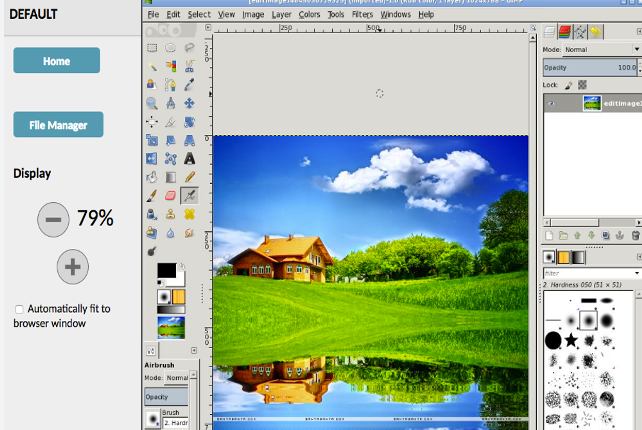Select the Pencil tool
Image resolution: width=642 pixels, height=430 pixels.
click(x=189, y=177)
